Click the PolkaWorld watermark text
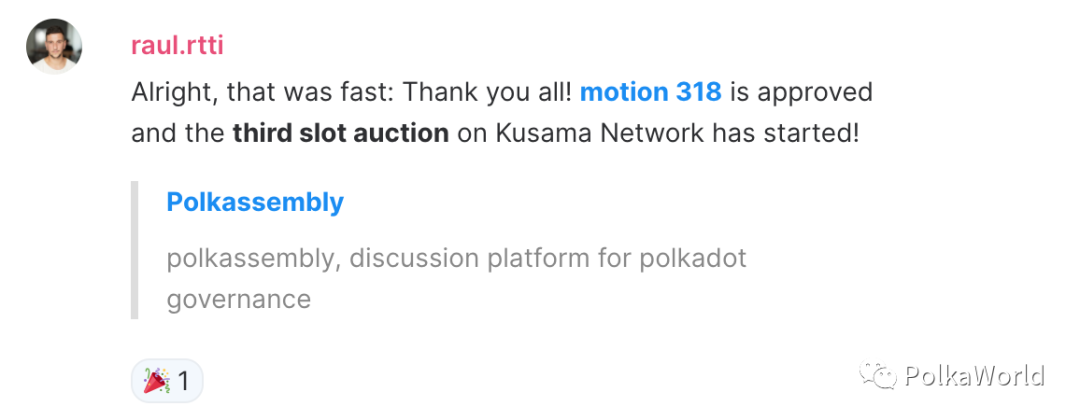 [x=974, y=376]
